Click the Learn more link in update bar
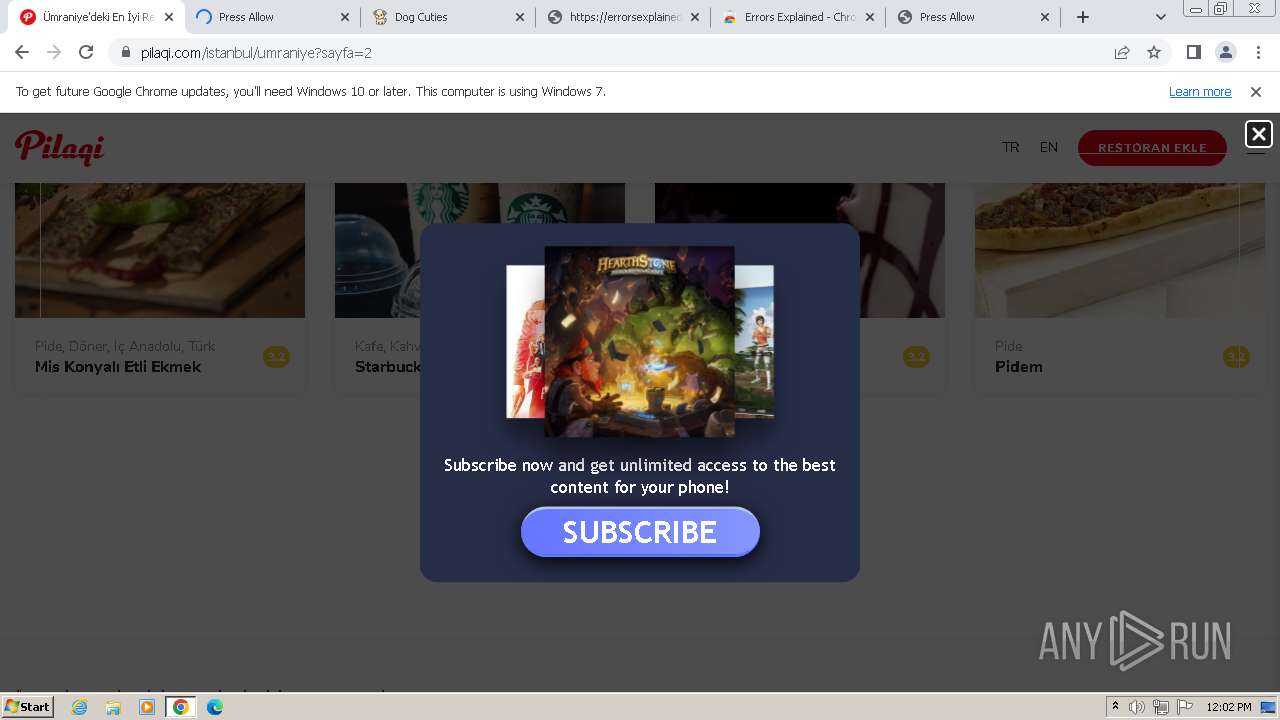 point(1200,91)
